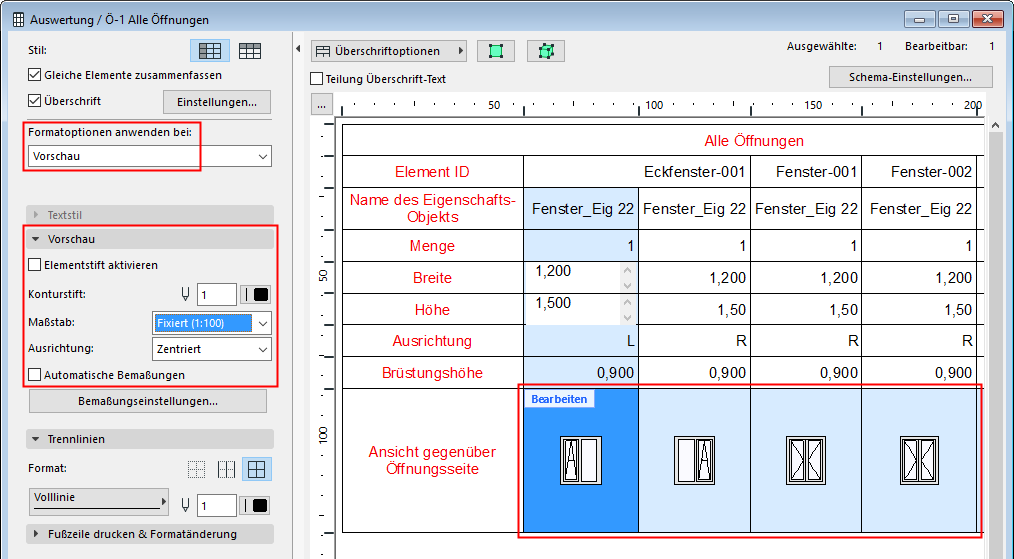Select the second table style icon
1014x559 pixels.
click(249, 51)
